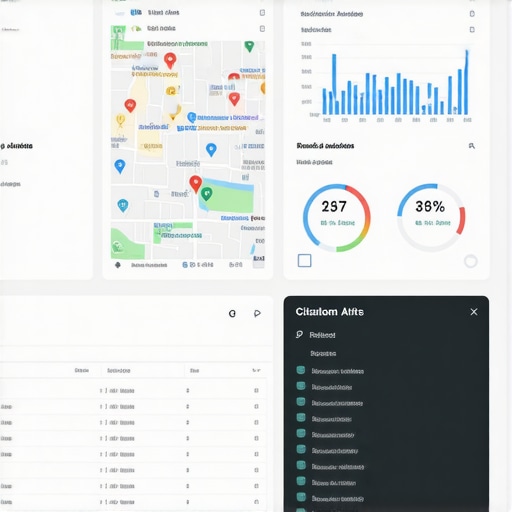Toggle the square box ending the map panel's second row
This screenshot has height=512, width=512.
(262, 29)
